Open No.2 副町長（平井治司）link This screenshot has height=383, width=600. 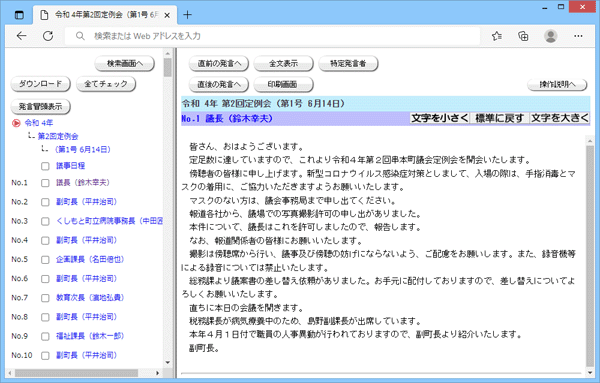86,202
